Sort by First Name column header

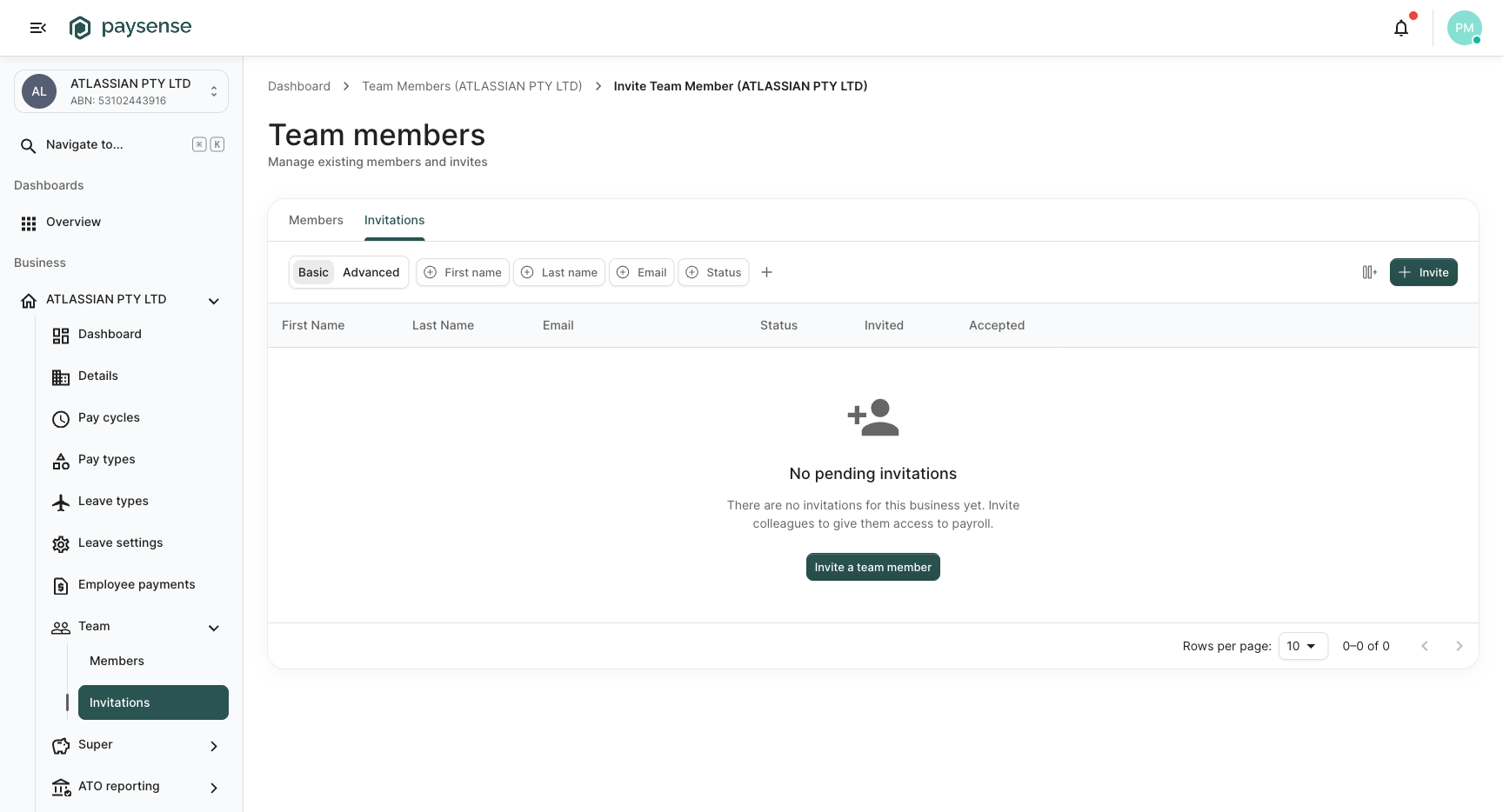point(313,325)
